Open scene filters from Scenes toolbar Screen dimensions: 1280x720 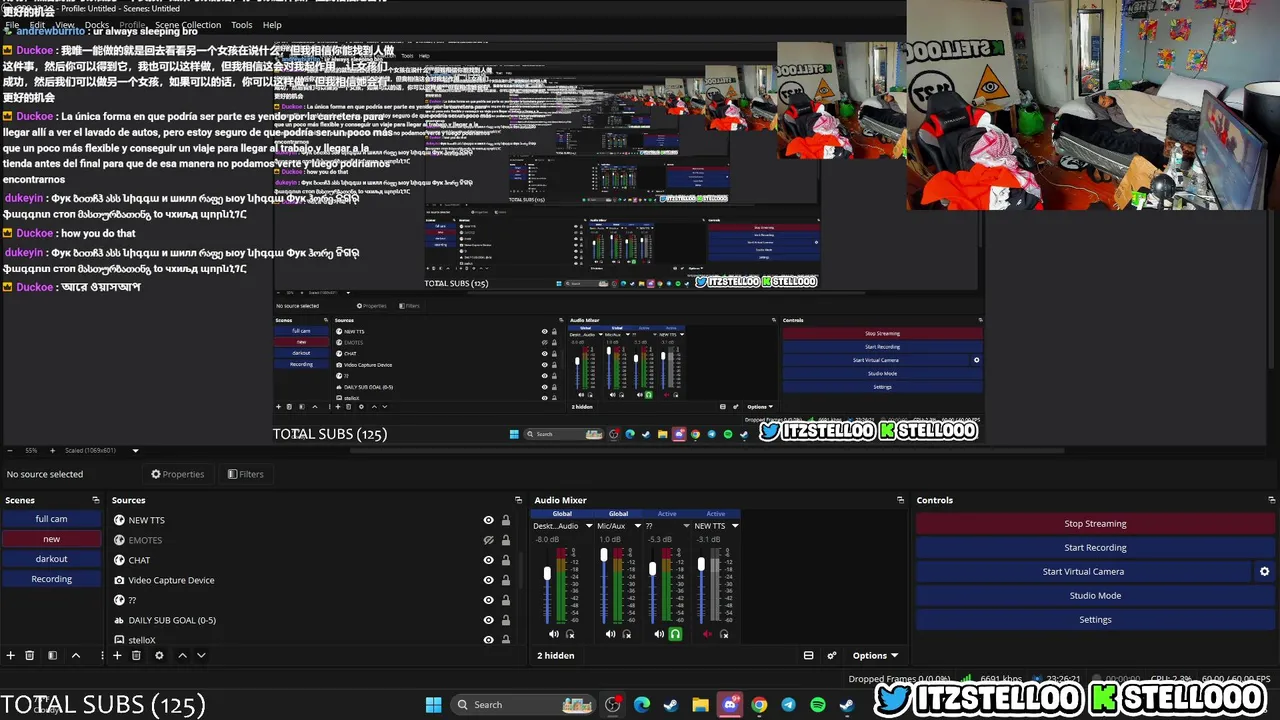52,655
